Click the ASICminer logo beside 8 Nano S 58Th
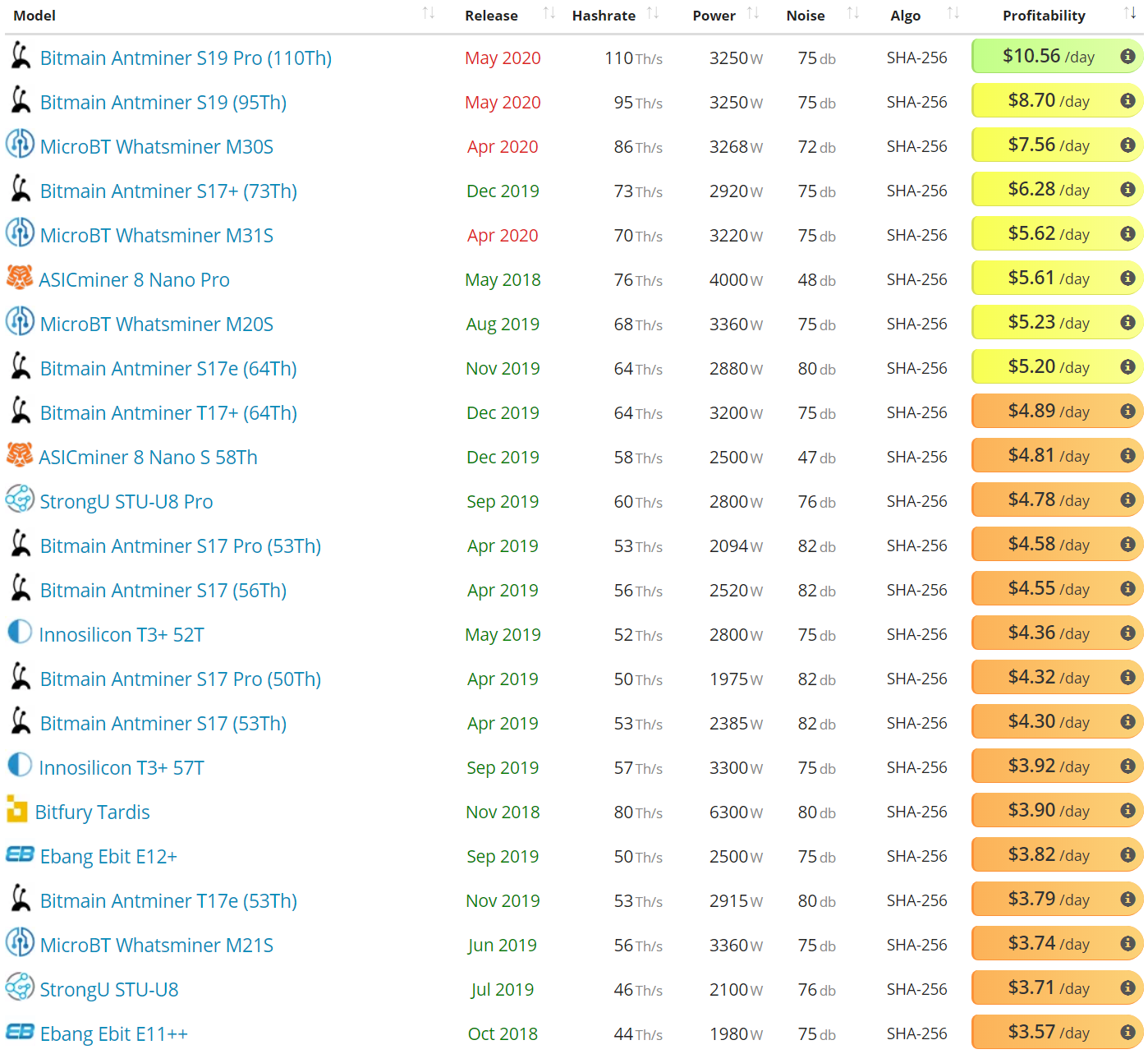This screenshot has height=1054, width=1148. [20, 455]
